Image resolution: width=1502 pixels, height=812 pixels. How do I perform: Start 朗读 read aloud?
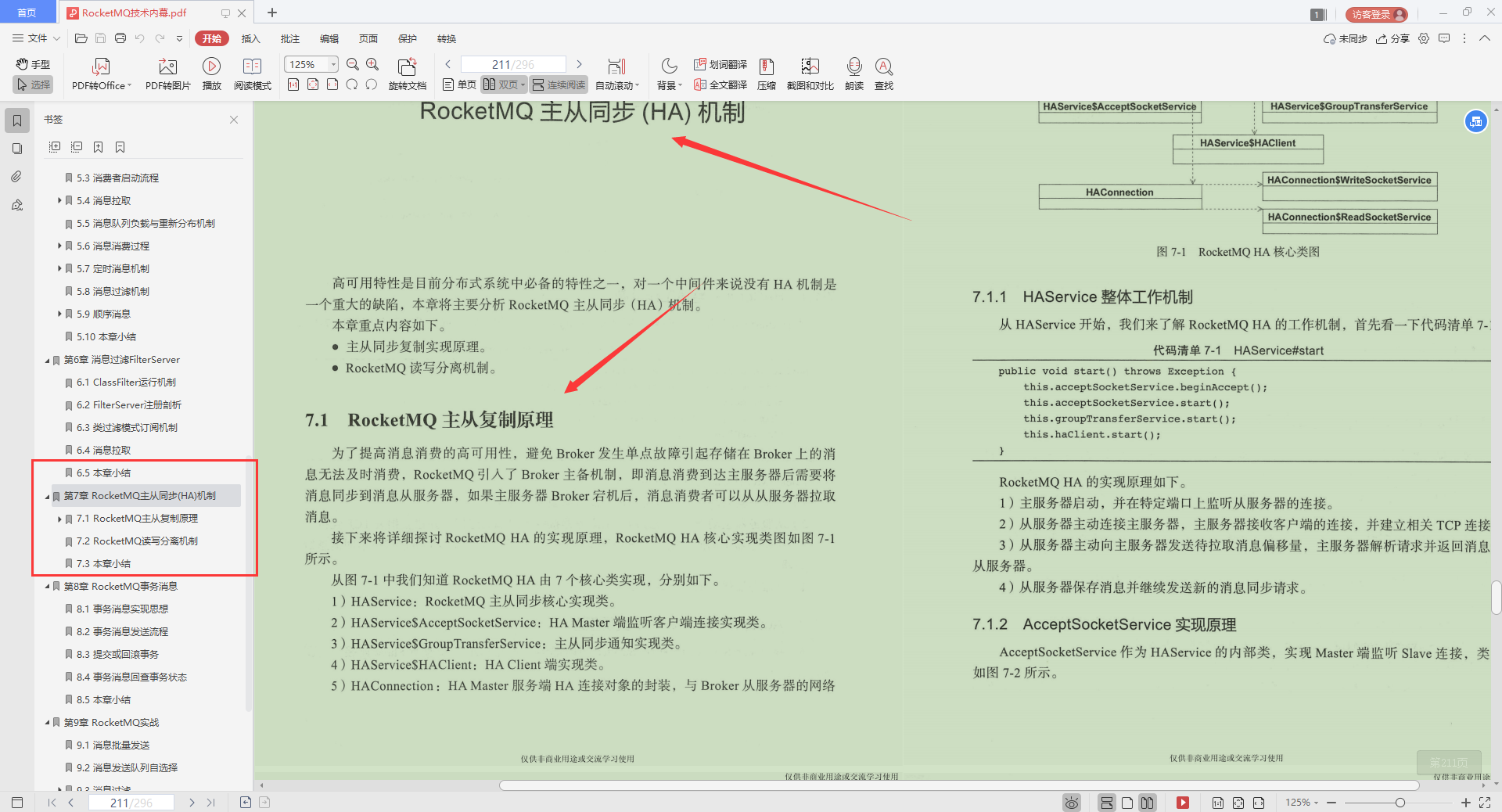pos(854,74)
